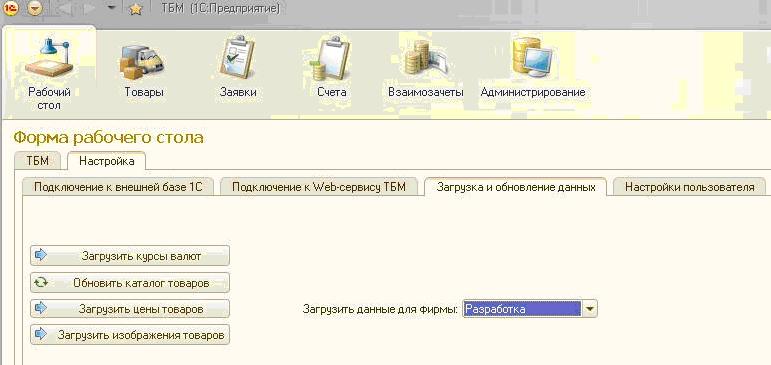Click Загрузить курсы валют button
Viewport: 771px width, 365px height.
point(130,255)
